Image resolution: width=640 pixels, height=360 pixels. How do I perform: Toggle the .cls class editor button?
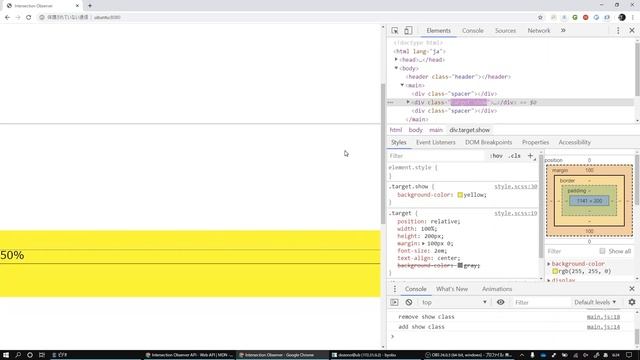click(515, 156)
